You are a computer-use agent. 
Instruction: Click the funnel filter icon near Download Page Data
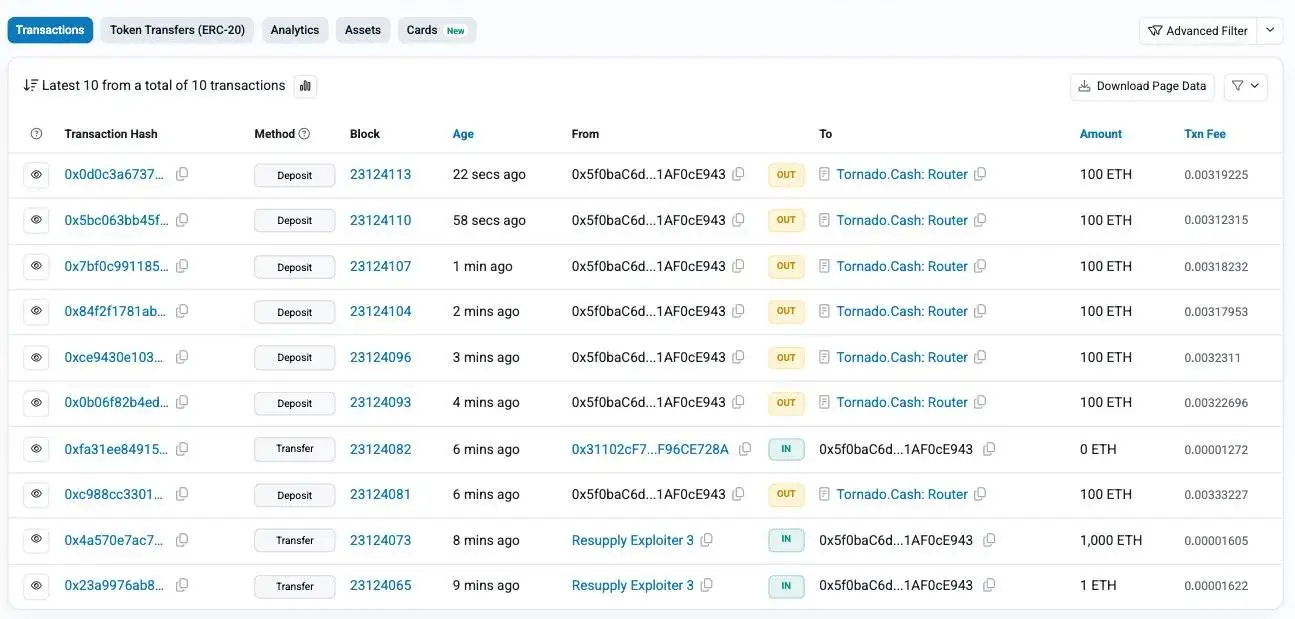coord(1239,87)
